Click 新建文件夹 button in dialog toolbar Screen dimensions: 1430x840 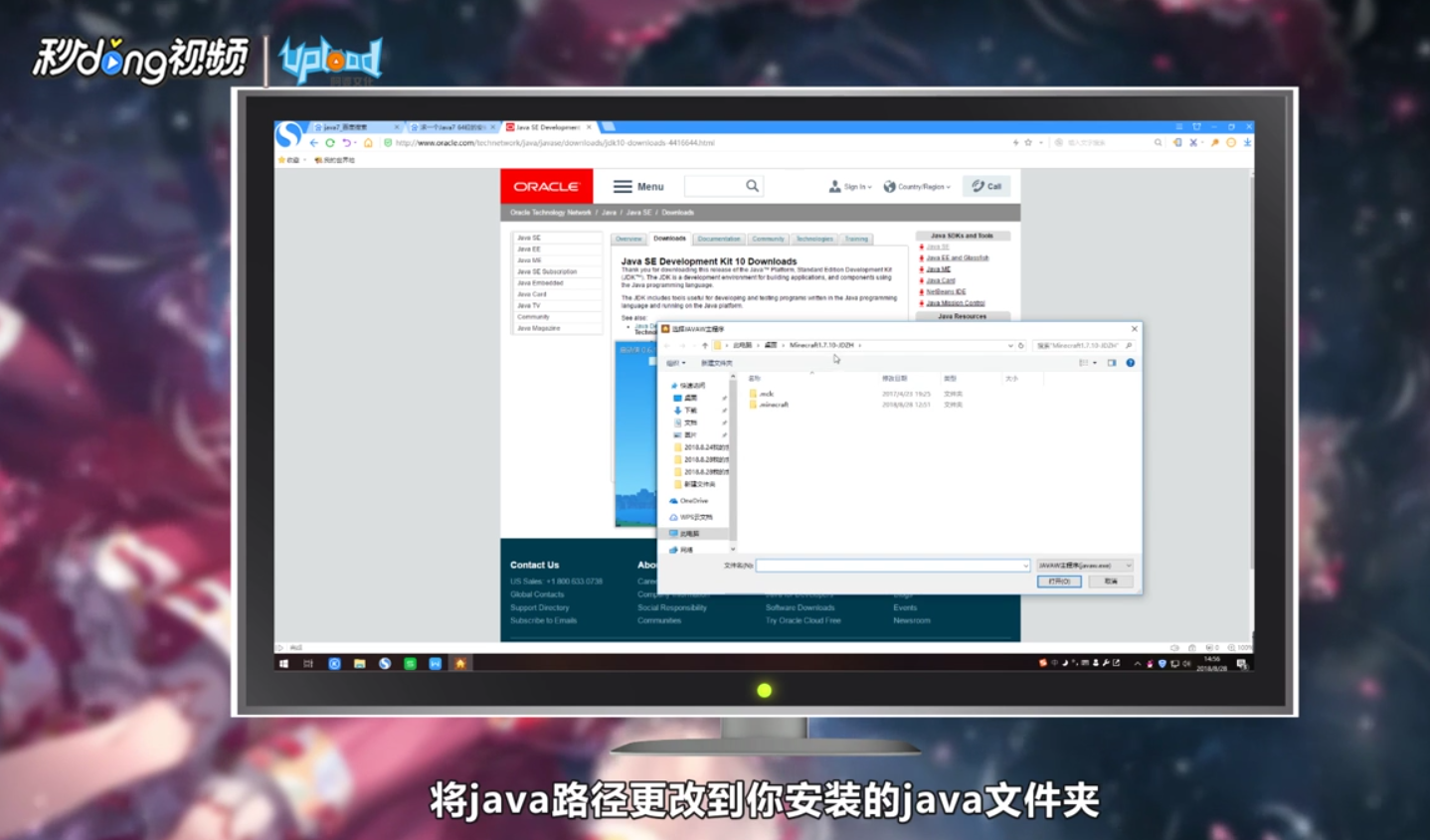[x=717, y=363]
